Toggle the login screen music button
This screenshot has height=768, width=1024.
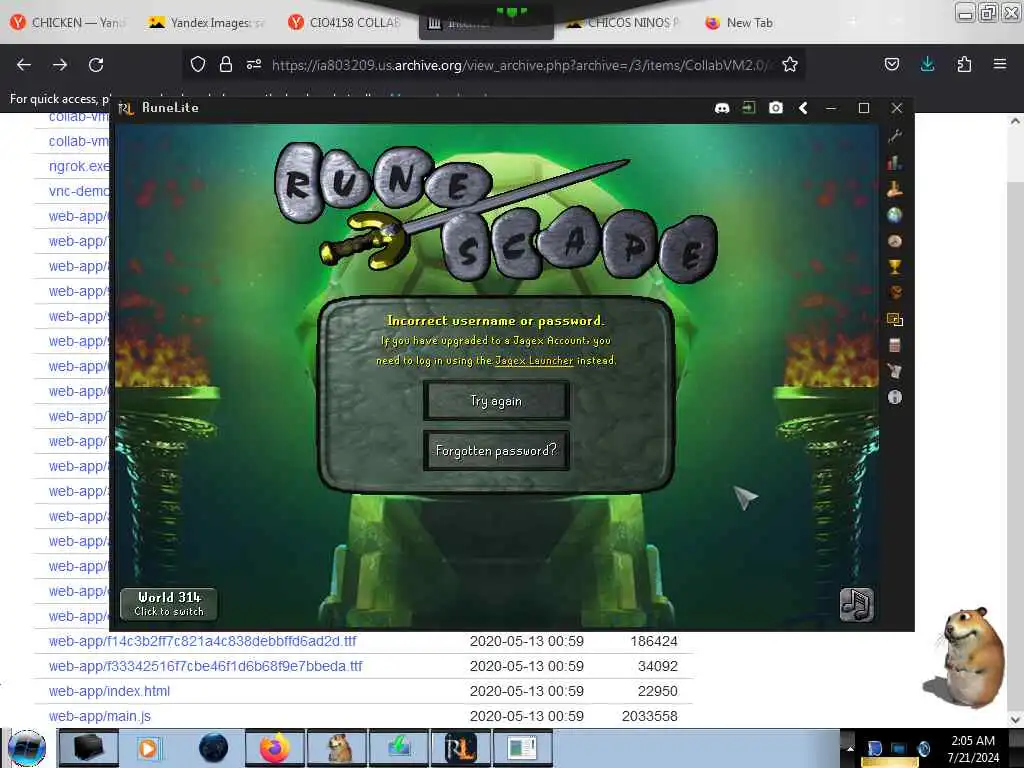856,604
